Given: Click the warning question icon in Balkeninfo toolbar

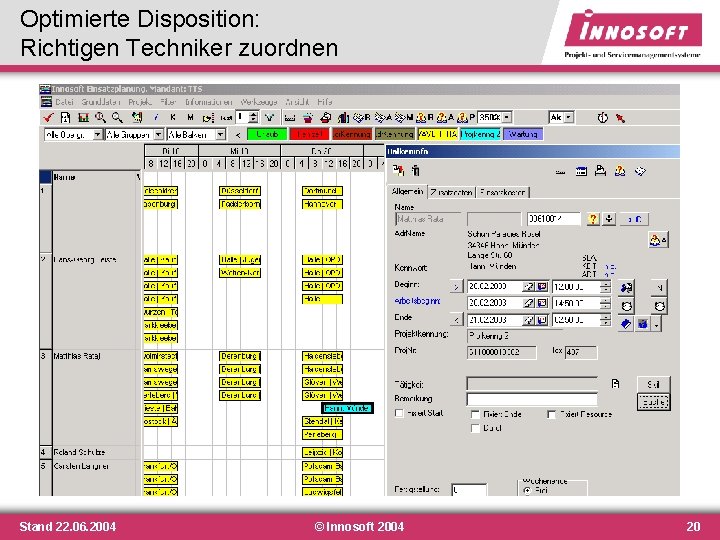Looking at the screenshot, I should [620, 171].
